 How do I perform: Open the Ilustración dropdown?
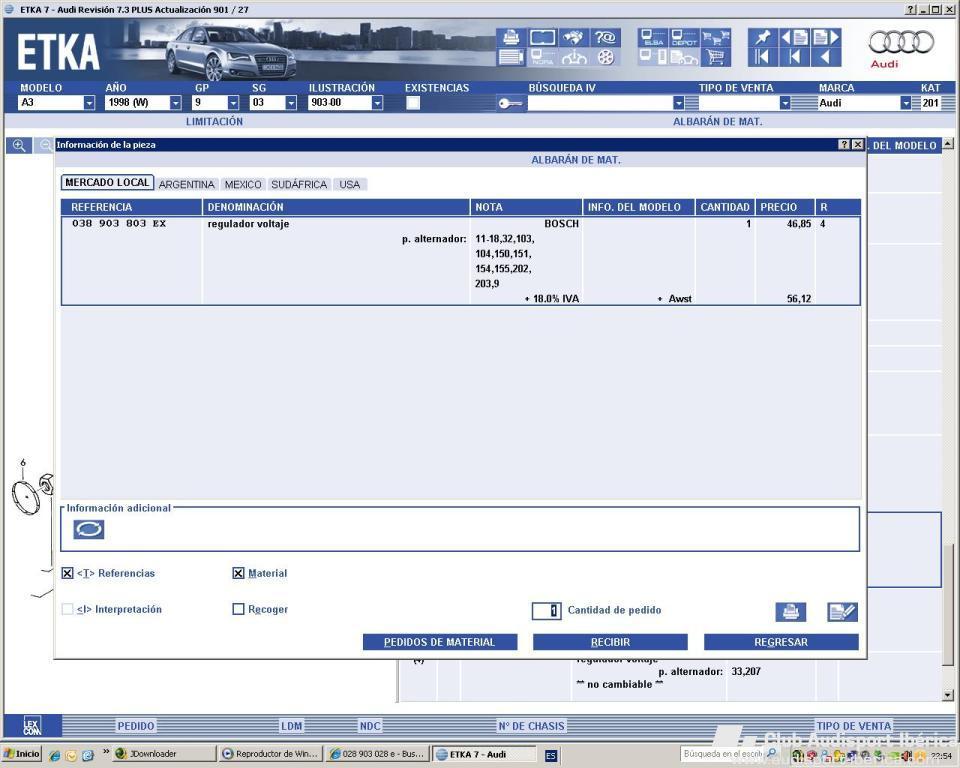point(377,103)
